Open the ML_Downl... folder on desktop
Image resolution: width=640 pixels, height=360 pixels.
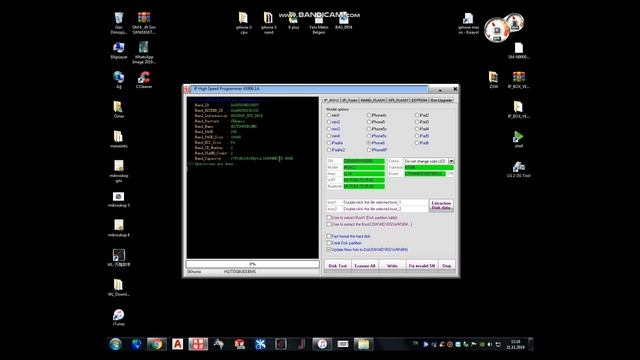[x=119, y=287]
